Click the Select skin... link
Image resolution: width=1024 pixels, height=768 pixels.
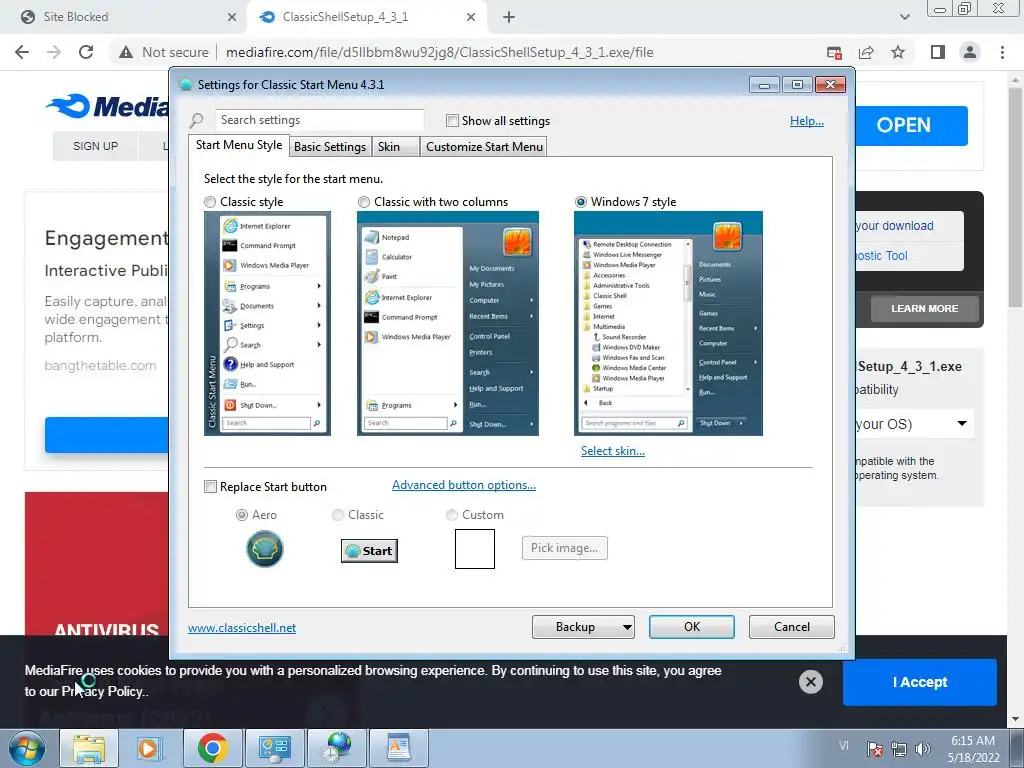click(x=613, y=451)
